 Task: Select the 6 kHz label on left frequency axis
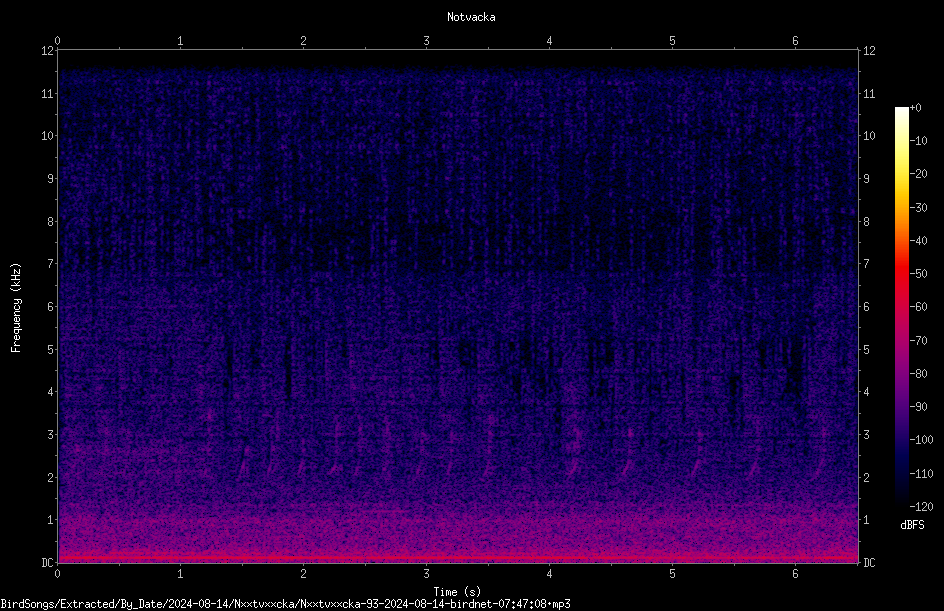point(50,306)
